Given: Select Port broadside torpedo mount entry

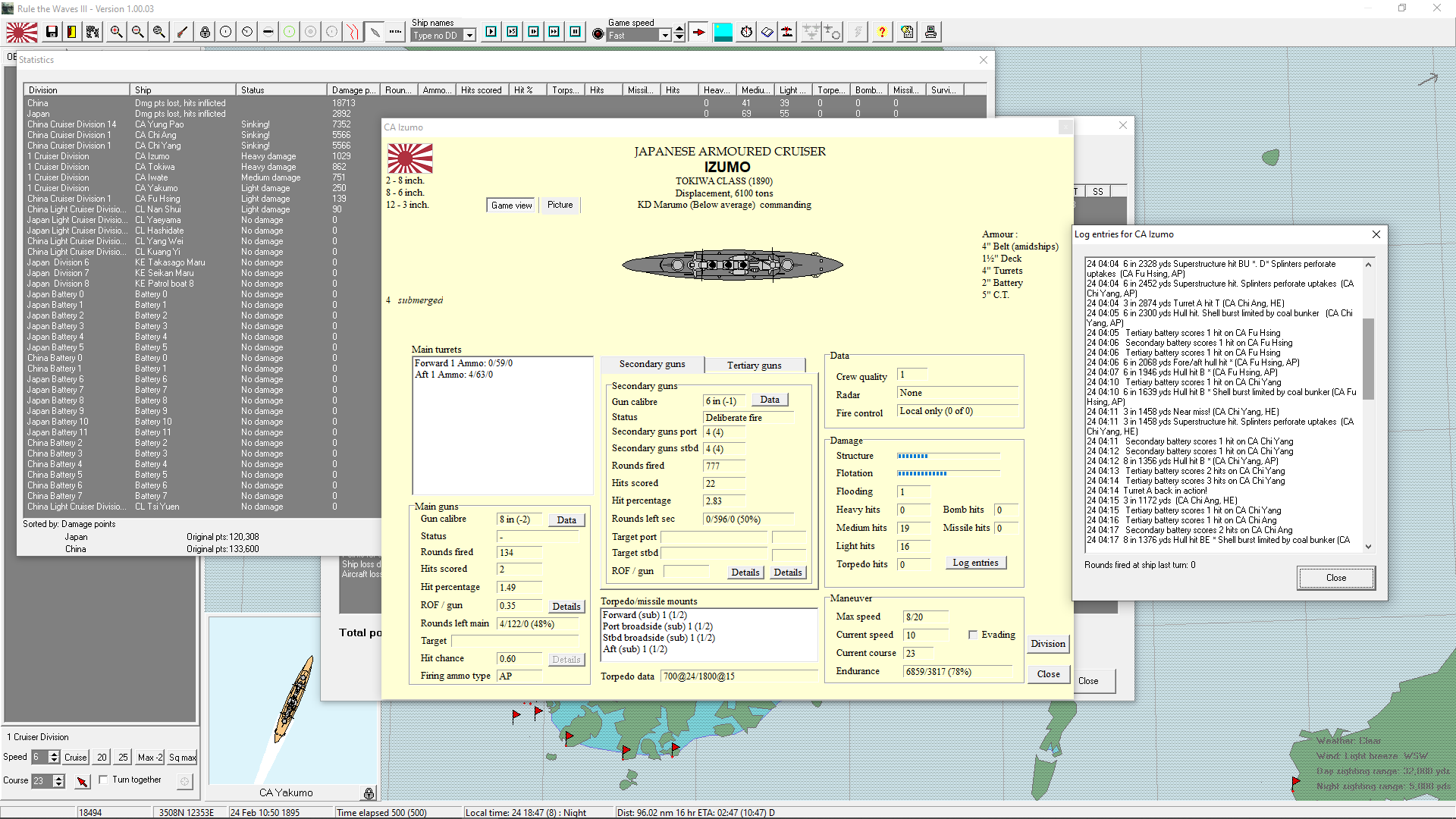Looking at the screenshot, I should (657, 626).
